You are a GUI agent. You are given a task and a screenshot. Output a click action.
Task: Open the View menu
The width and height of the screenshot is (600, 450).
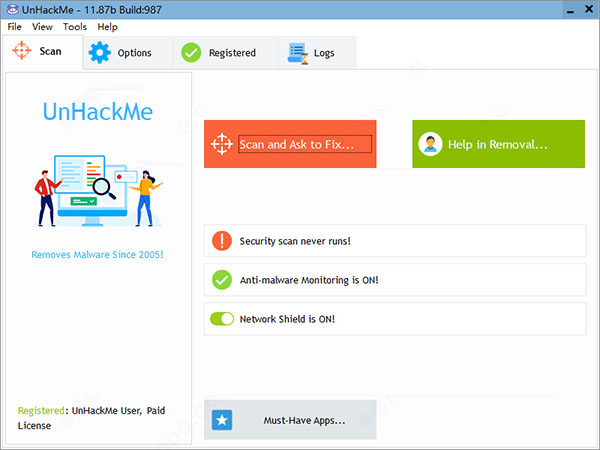[42, 27]
